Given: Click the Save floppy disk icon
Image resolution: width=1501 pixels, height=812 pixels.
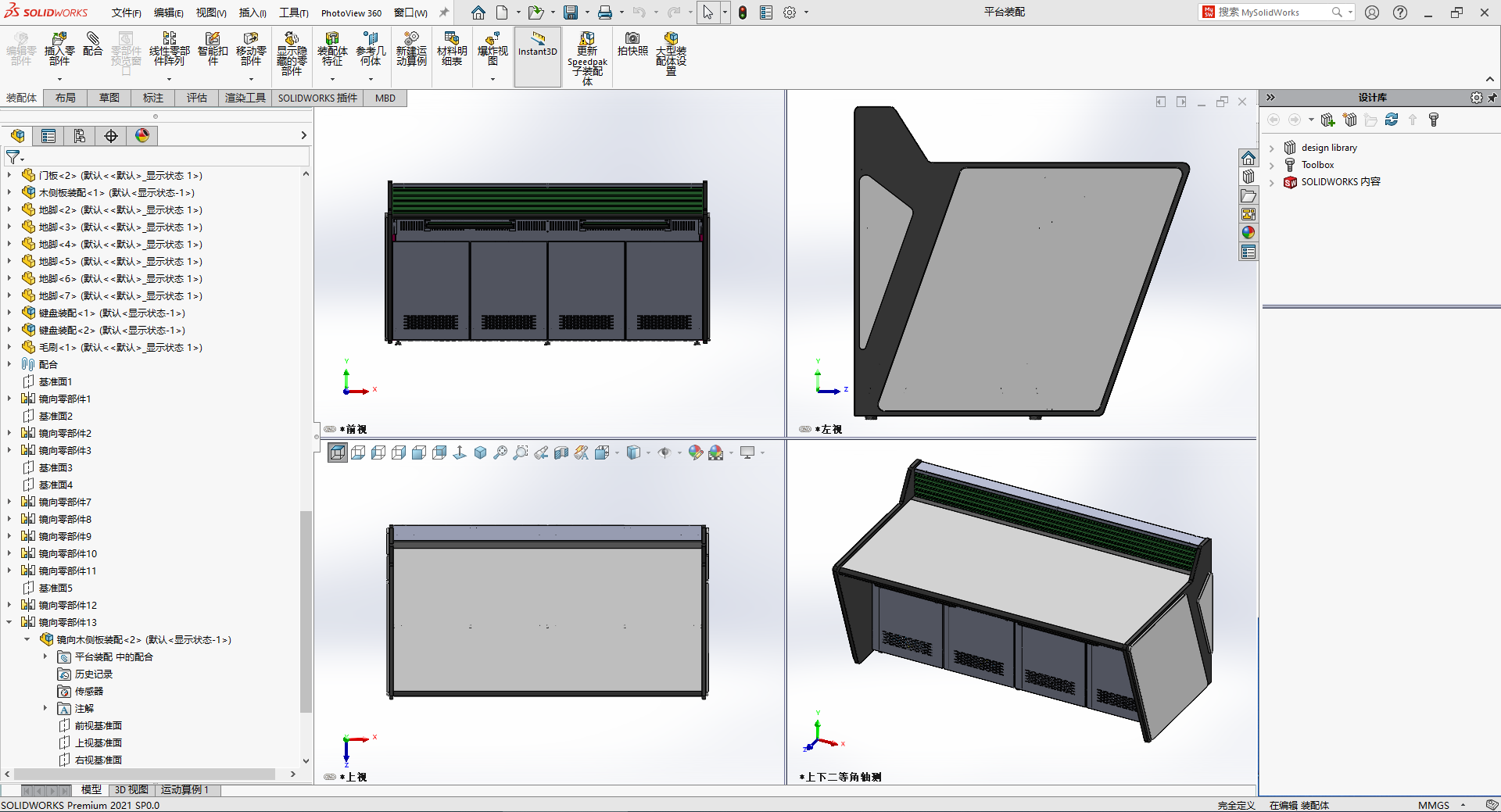Looking at the screenshot, I should point(571,13).
